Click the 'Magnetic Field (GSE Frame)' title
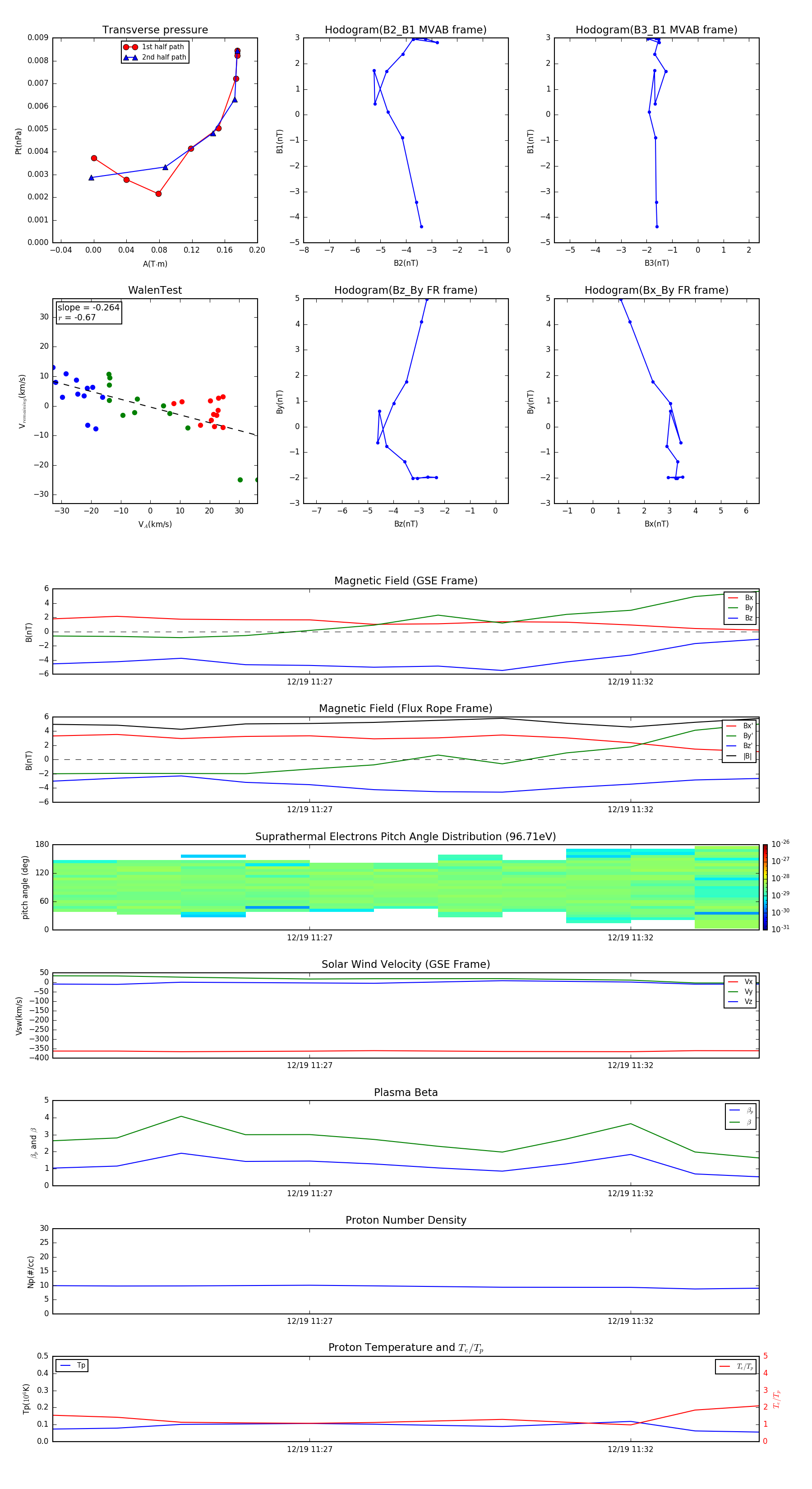 [406, 581]
